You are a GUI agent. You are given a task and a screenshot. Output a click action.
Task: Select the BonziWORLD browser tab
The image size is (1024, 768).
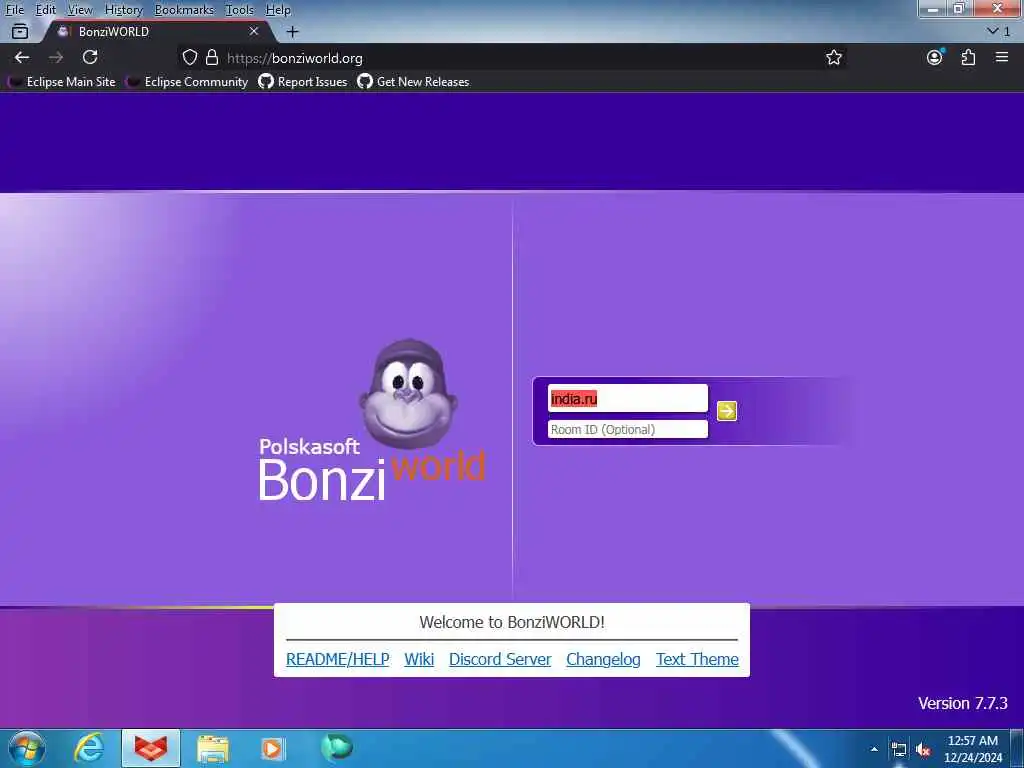[157, 31]
